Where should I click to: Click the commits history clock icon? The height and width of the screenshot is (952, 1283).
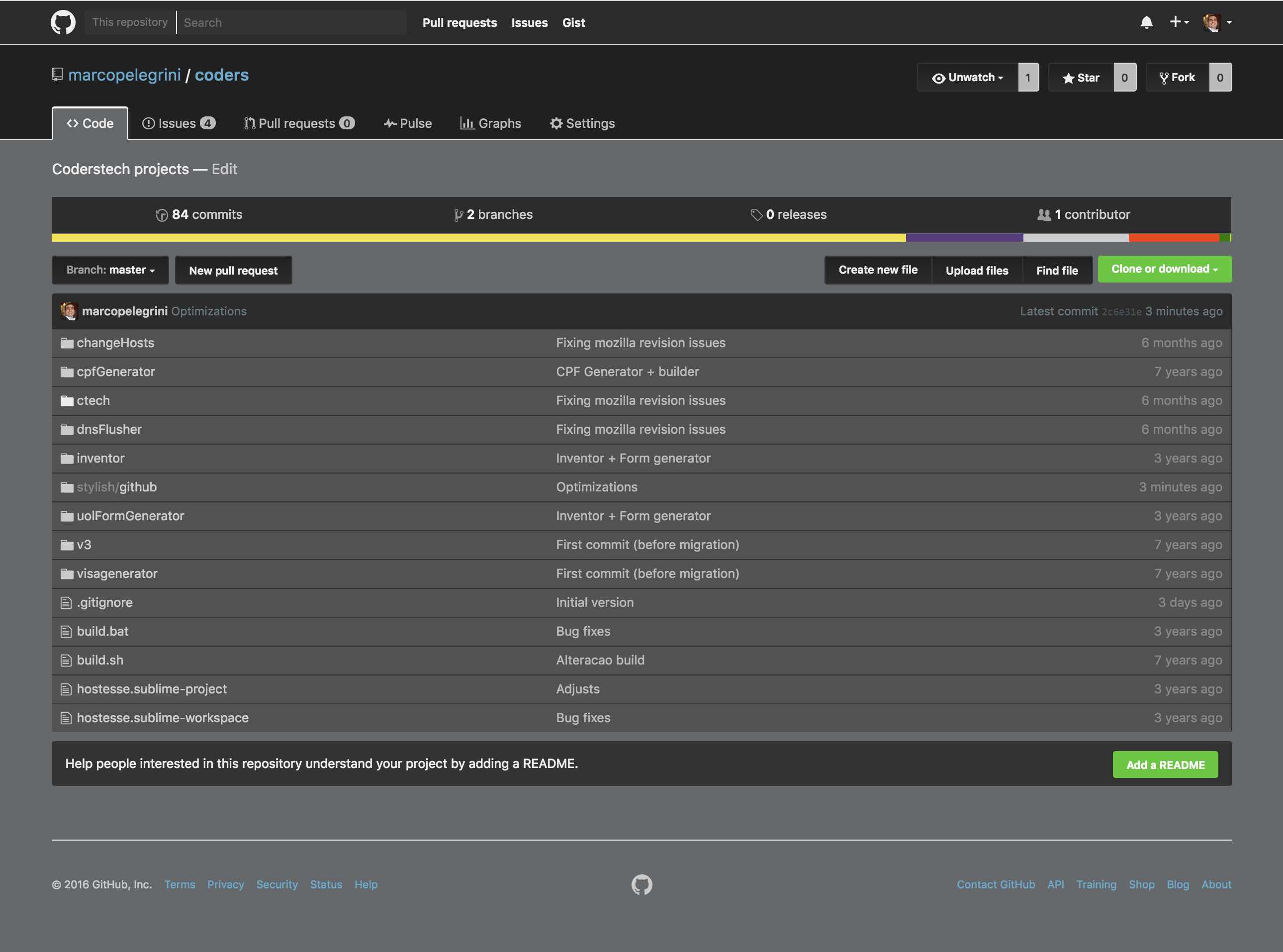pyautogui.click(x=162, y=215)
